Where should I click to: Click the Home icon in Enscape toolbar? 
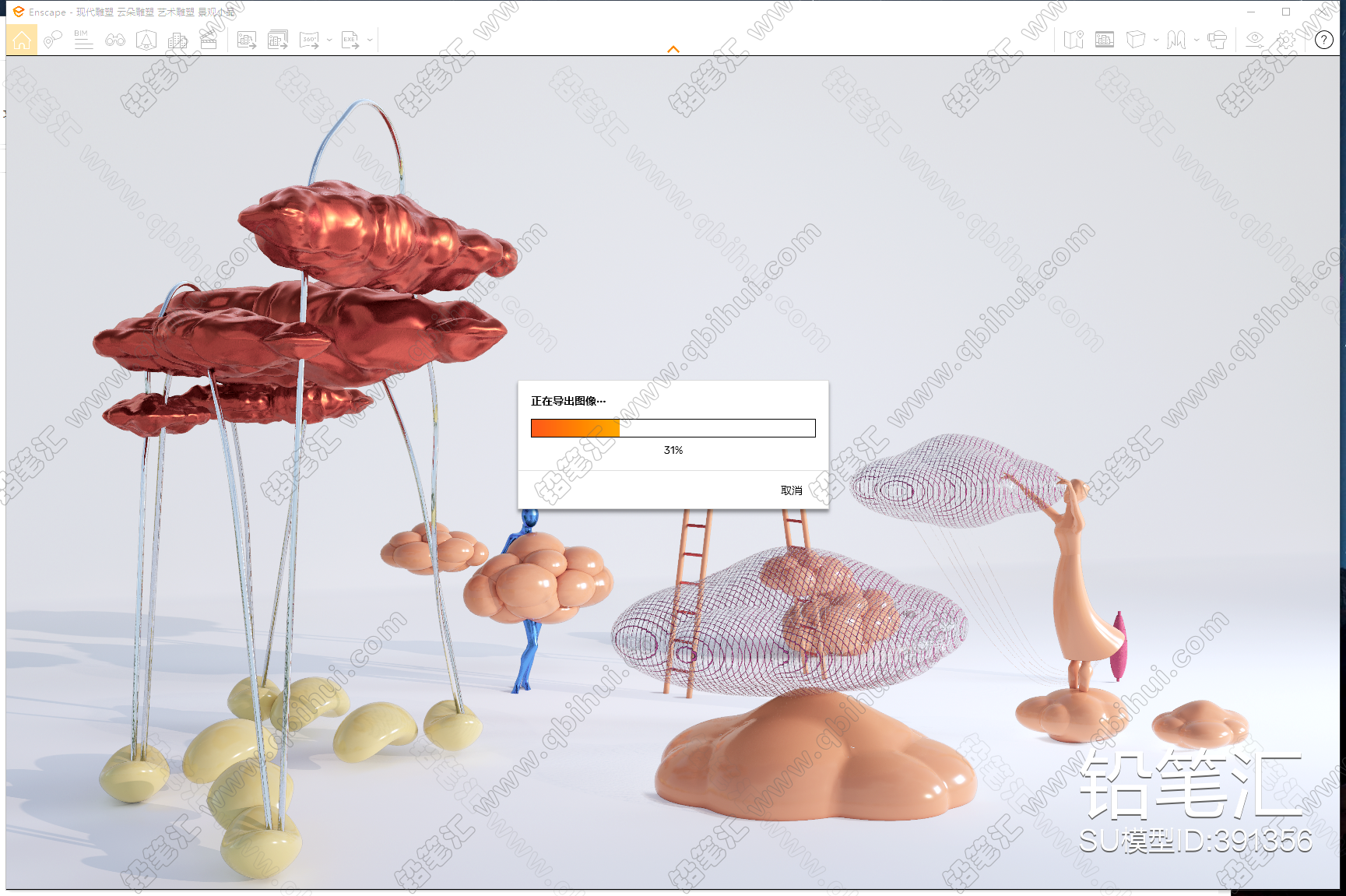coord(22,40)
